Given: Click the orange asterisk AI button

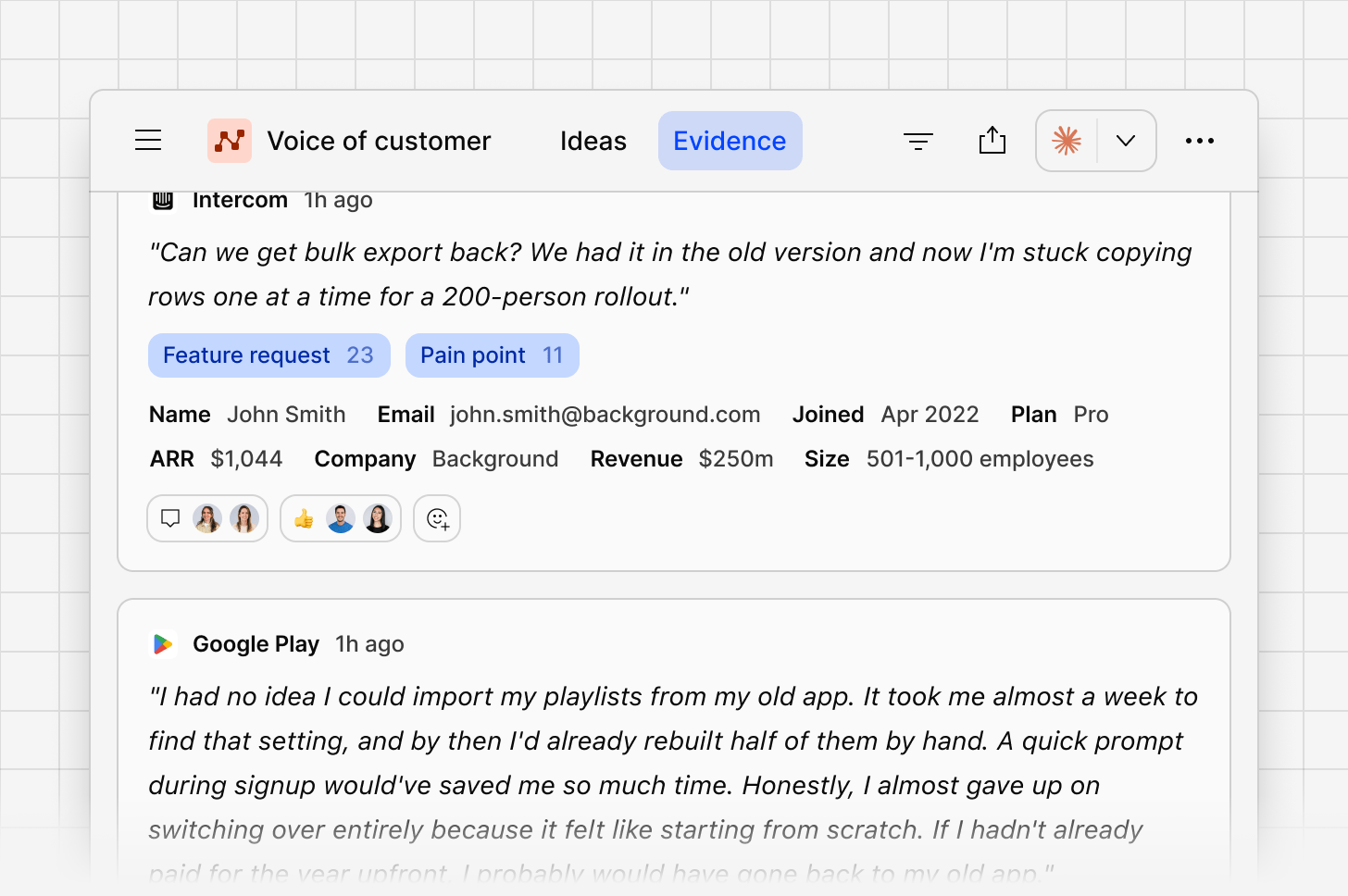Looking at the screenshot, I should [x=1067, y=141].
